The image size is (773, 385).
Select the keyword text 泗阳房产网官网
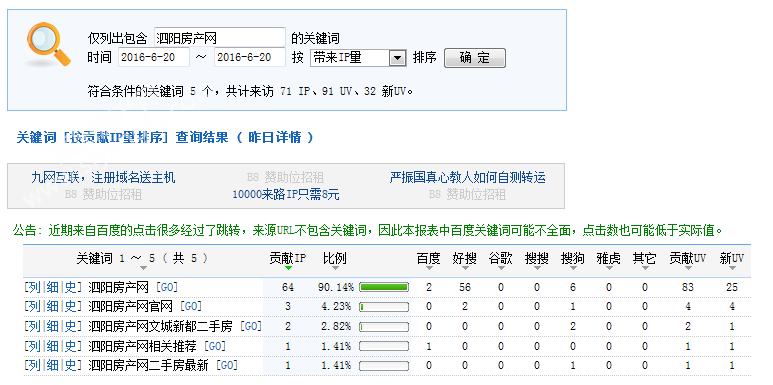[130, 307]
